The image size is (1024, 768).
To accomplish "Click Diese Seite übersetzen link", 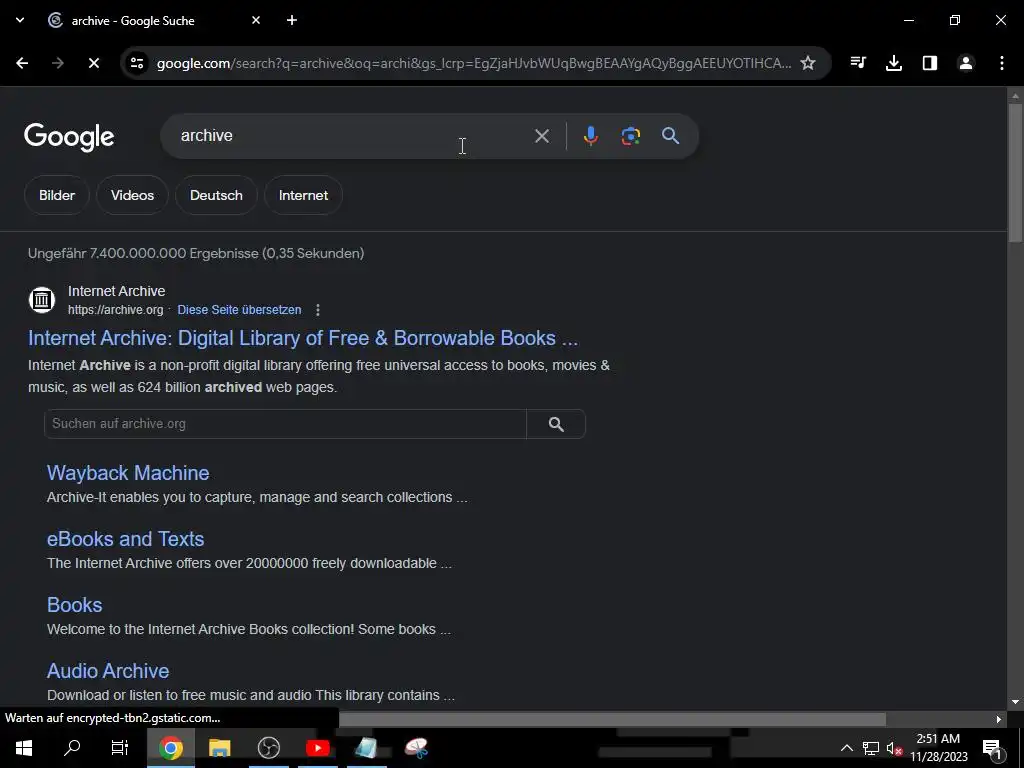I will [240, 310].
